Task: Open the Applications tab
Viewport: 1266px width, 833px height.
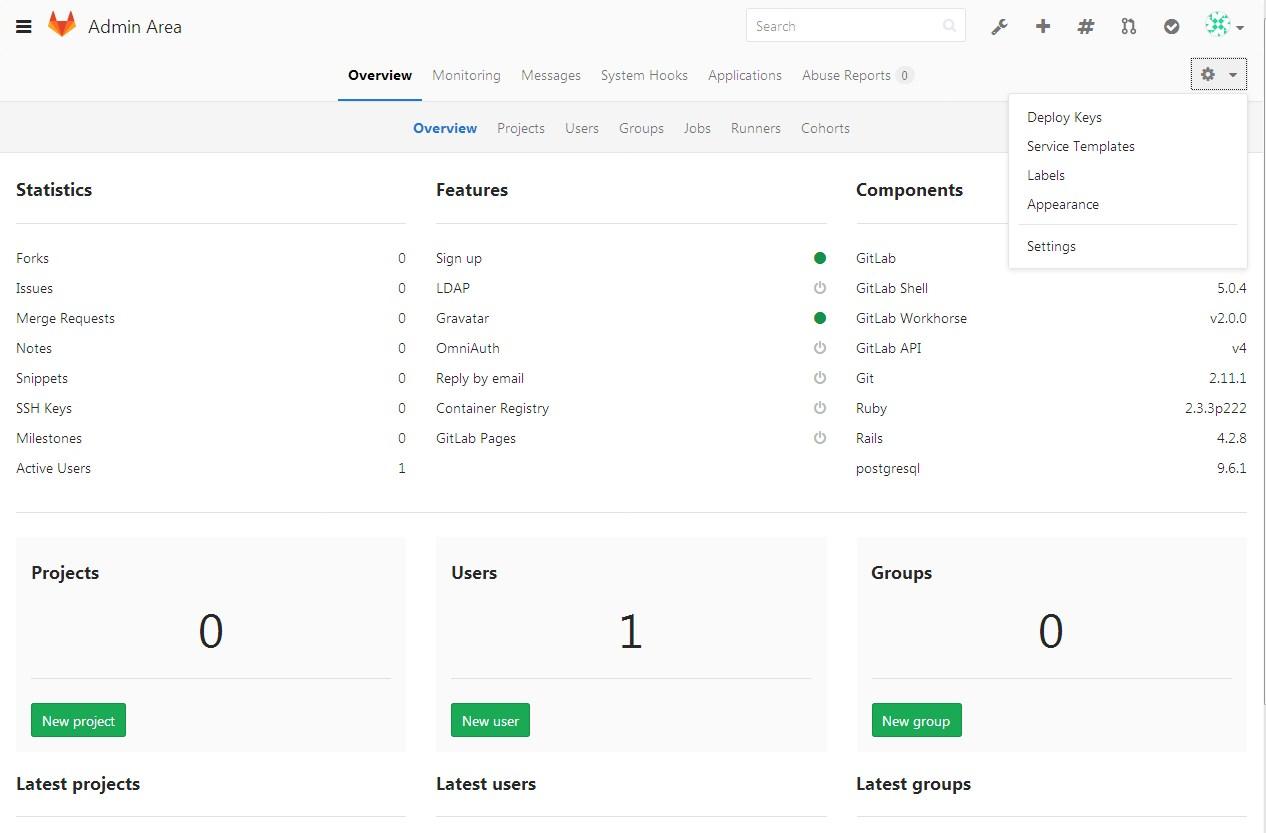Action: coord(745,75)
